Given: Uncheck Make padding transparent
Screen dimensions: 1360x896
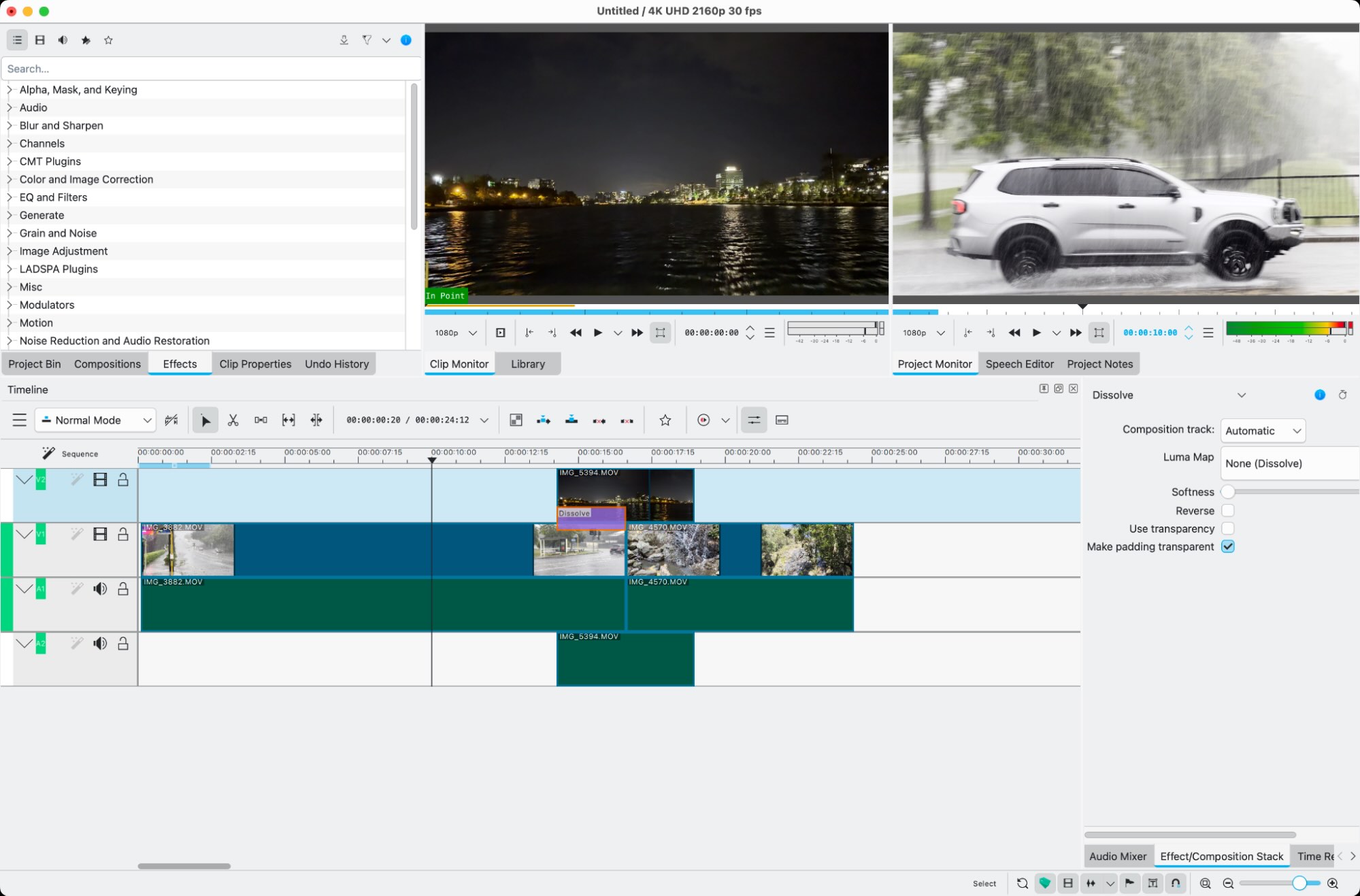Looking at the screenshot, I should pyautogui.click(x=1227, y=547).
